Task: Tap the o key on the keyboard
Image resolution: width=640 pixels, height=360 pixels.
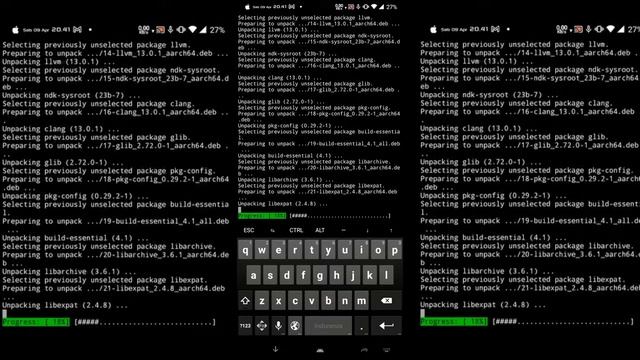Action: pyautogui.click(x=378, y=249)
